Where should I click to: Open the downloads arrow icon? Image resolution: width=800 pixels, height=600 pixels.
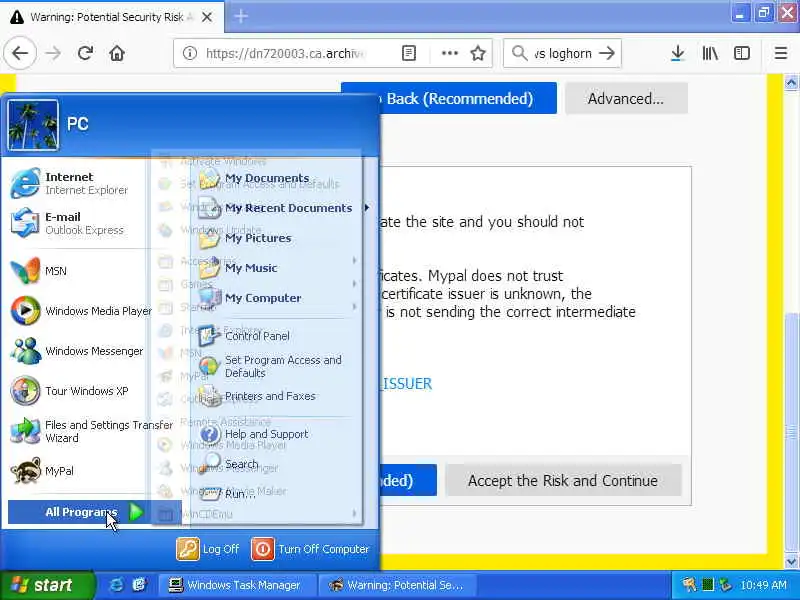678,53
